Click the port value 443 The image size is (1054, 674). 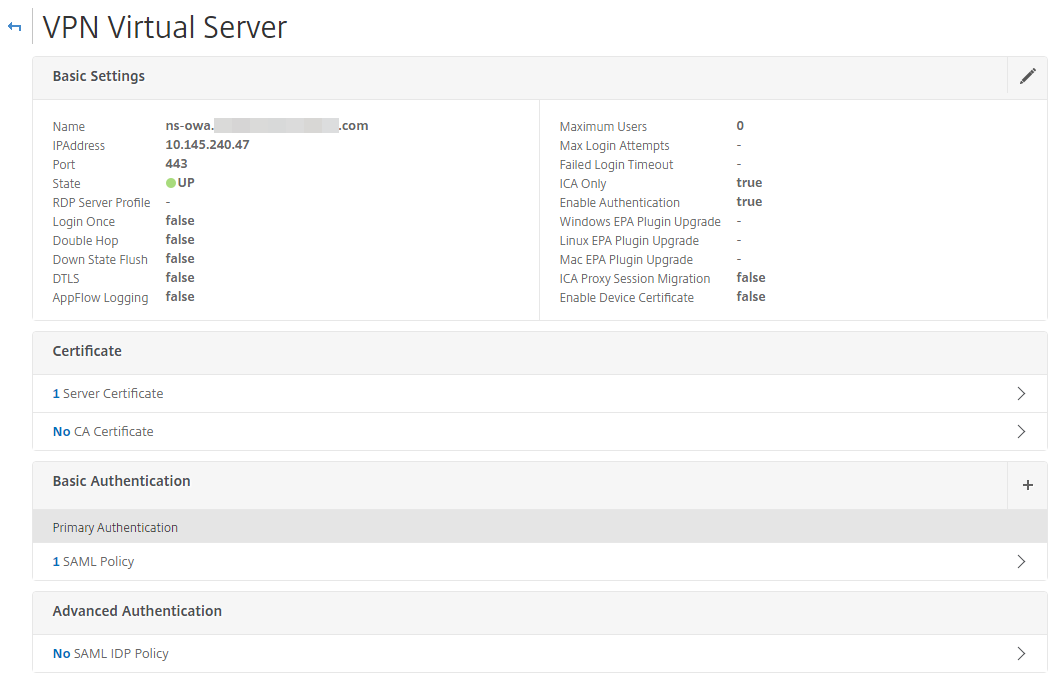[176, 164]
